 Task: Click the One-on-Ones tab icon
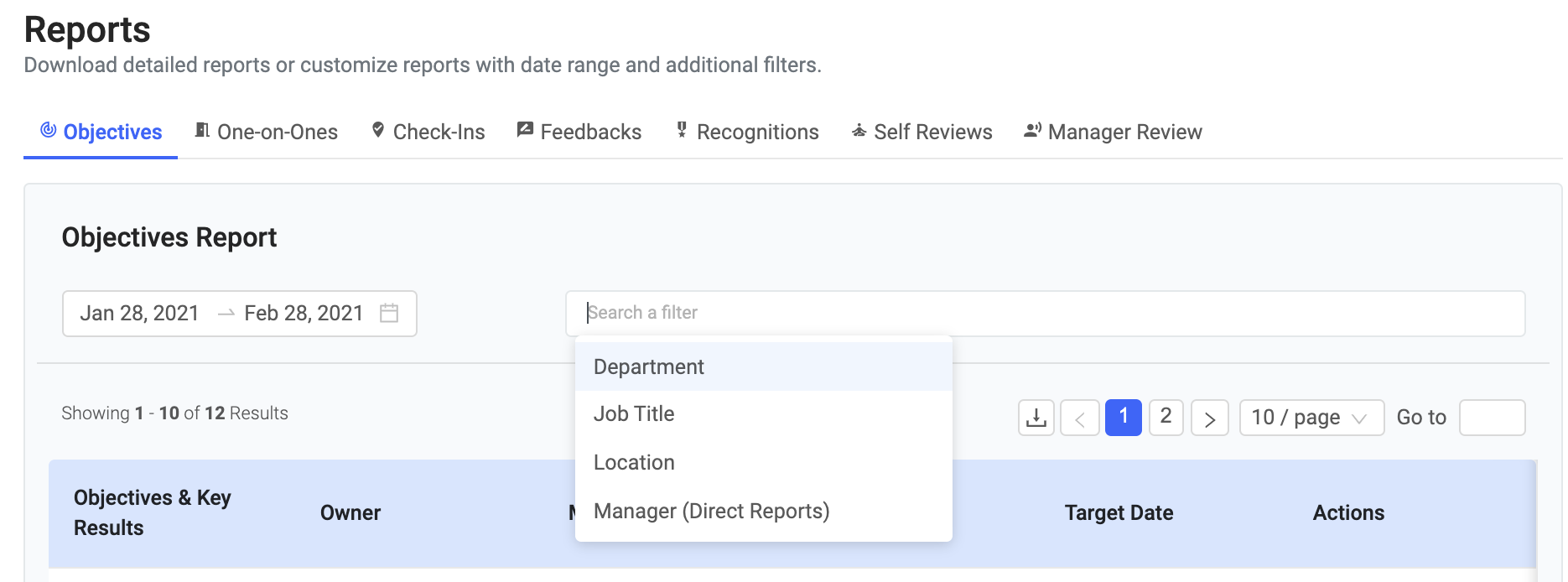(202, 130)
